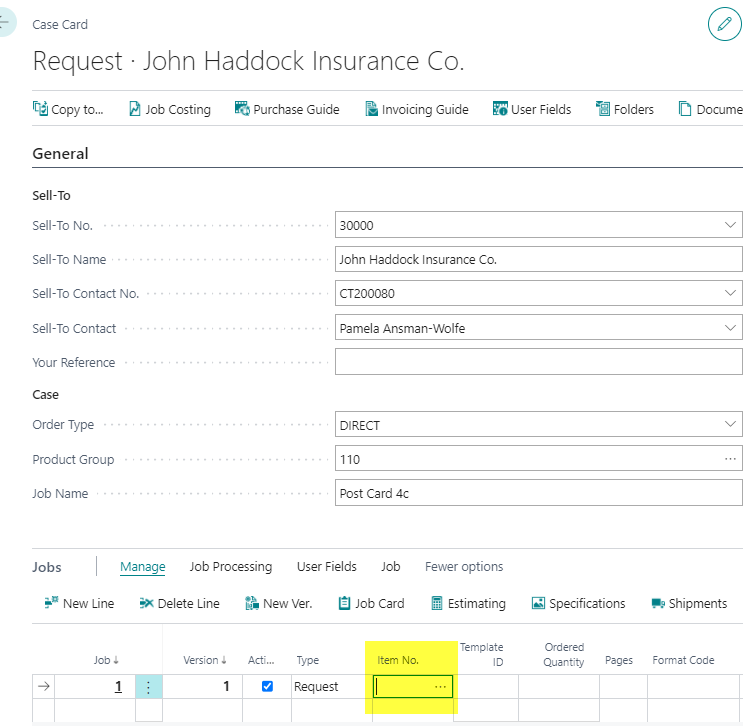The height and width of the screenshot is (726, 743).
Task: Click the Specifications image icon
Action: point(538,603)
